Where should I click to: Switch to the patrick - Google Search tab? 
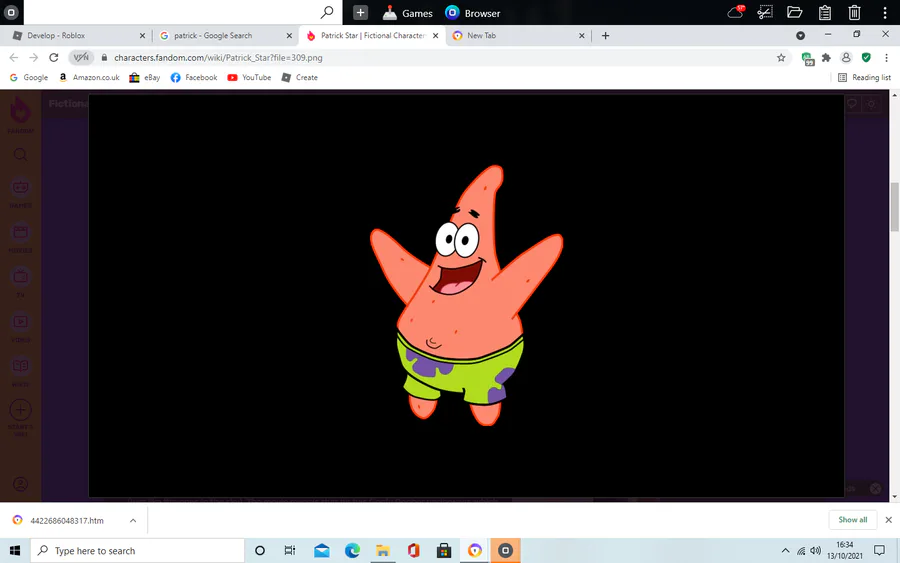point(224,36)
